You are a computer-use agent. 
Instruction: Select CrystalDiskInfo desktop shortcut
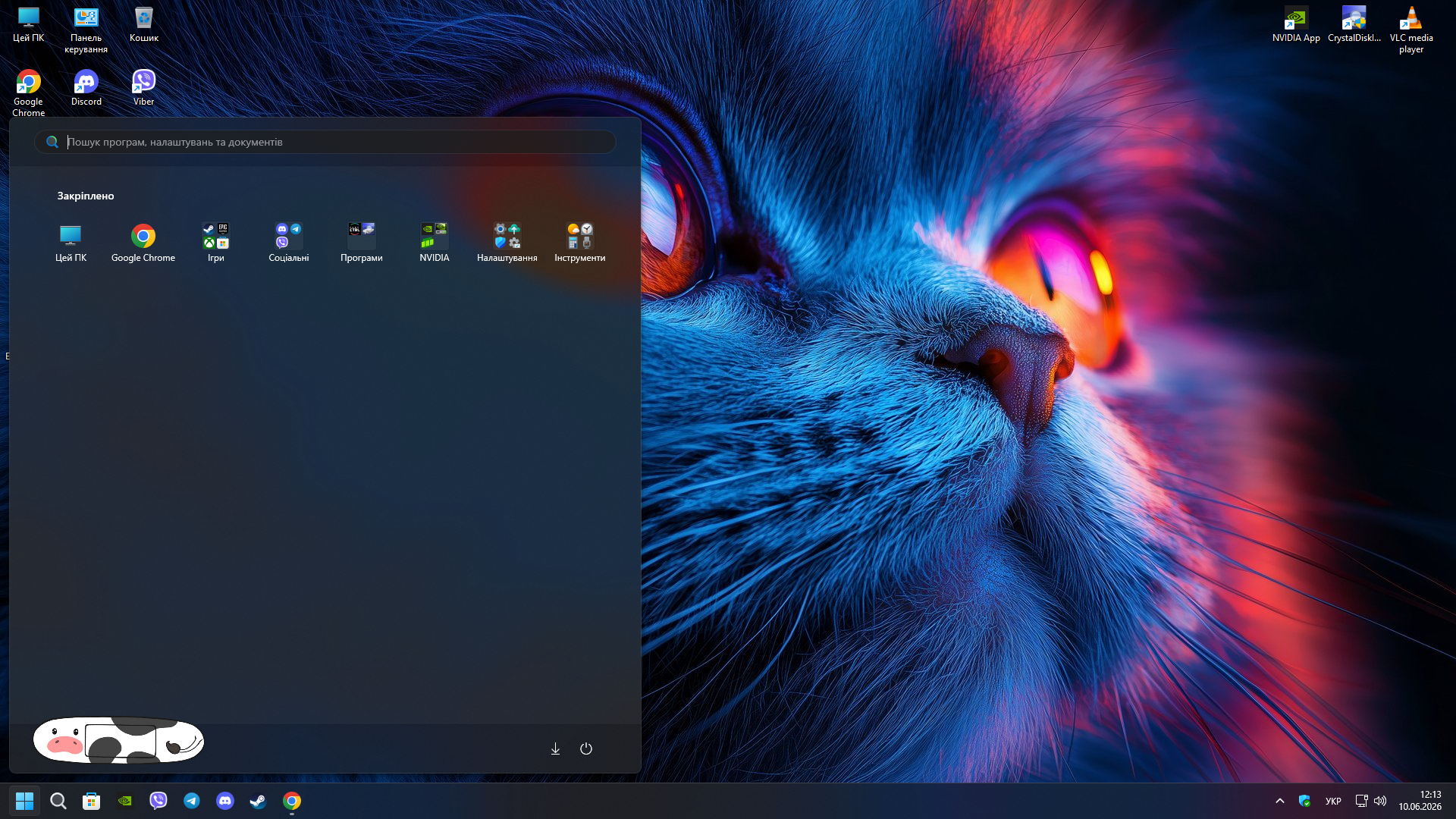pyautogui.click(x=1354, y=24)
